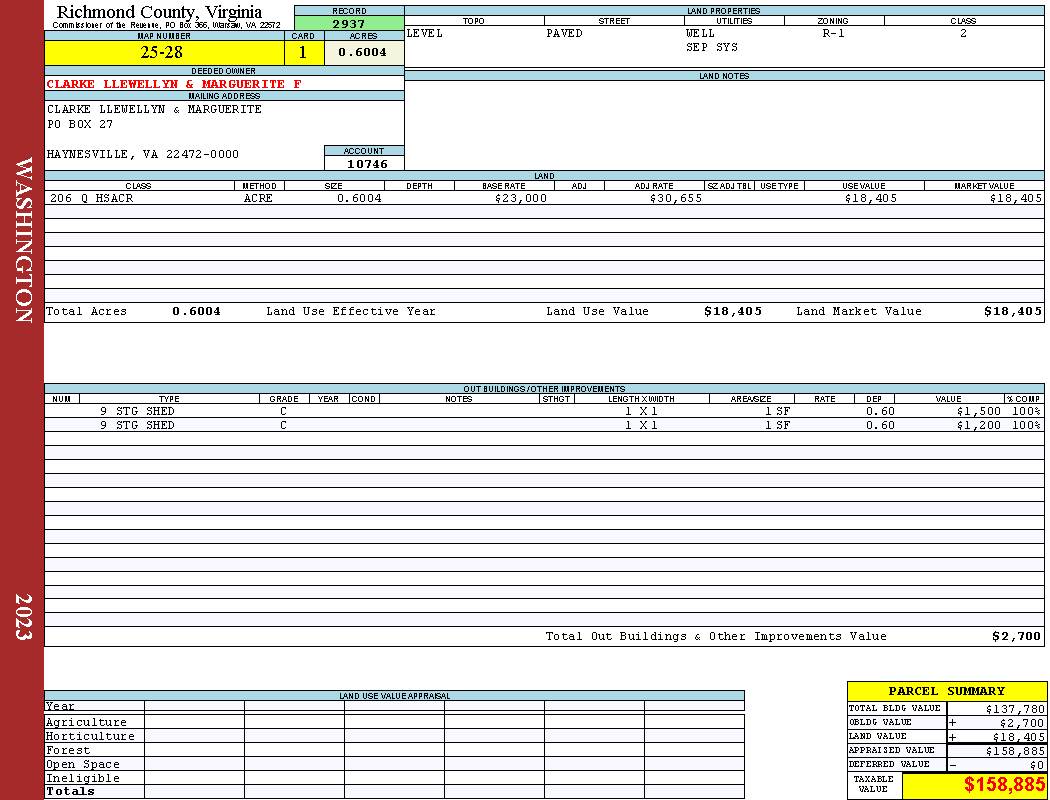Click total building value $137,780
Image resolution: width=1050 pixels, height=800 pixels.
click(1015, 708)
